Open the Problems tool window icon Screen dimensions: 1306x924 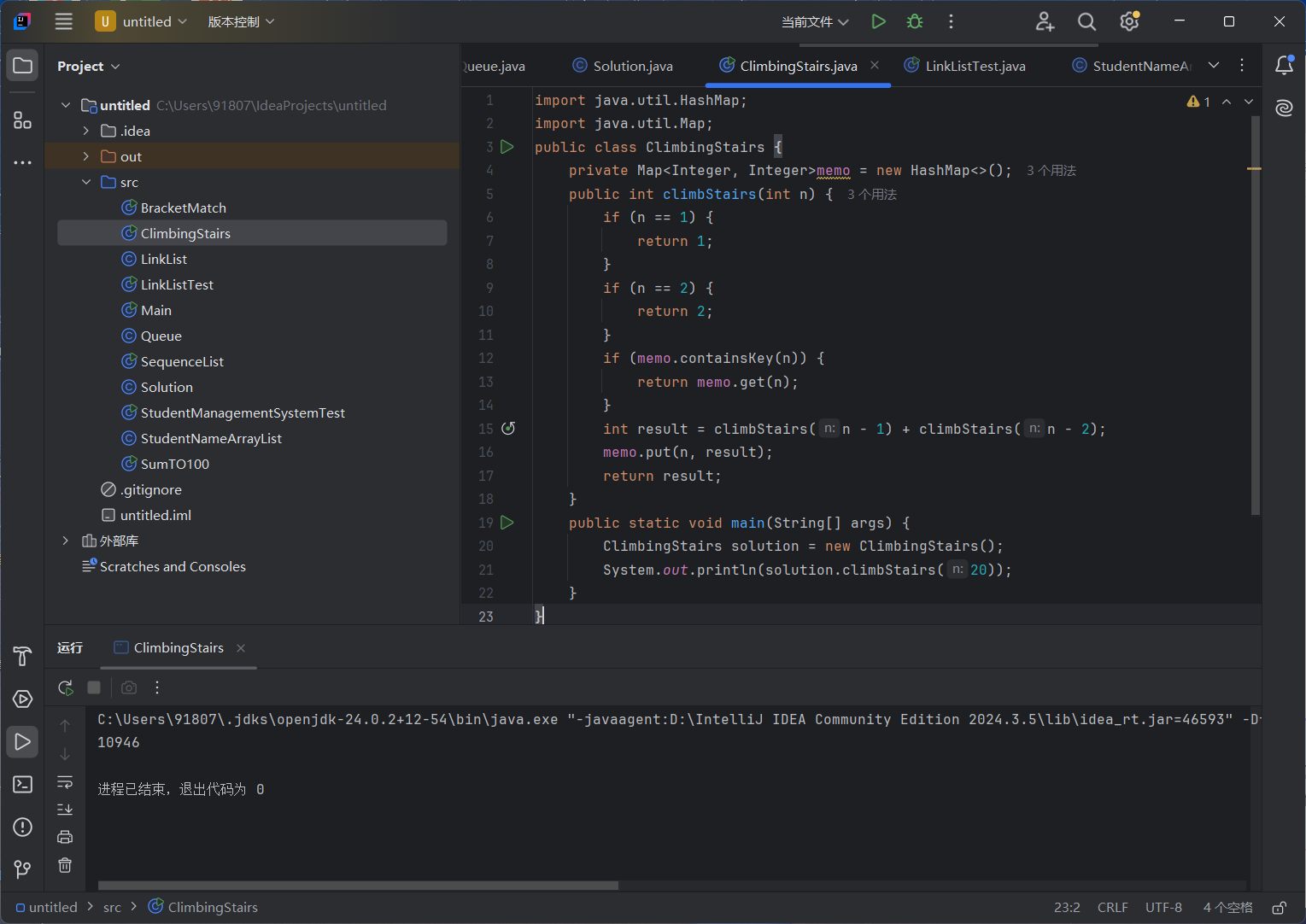23,827
